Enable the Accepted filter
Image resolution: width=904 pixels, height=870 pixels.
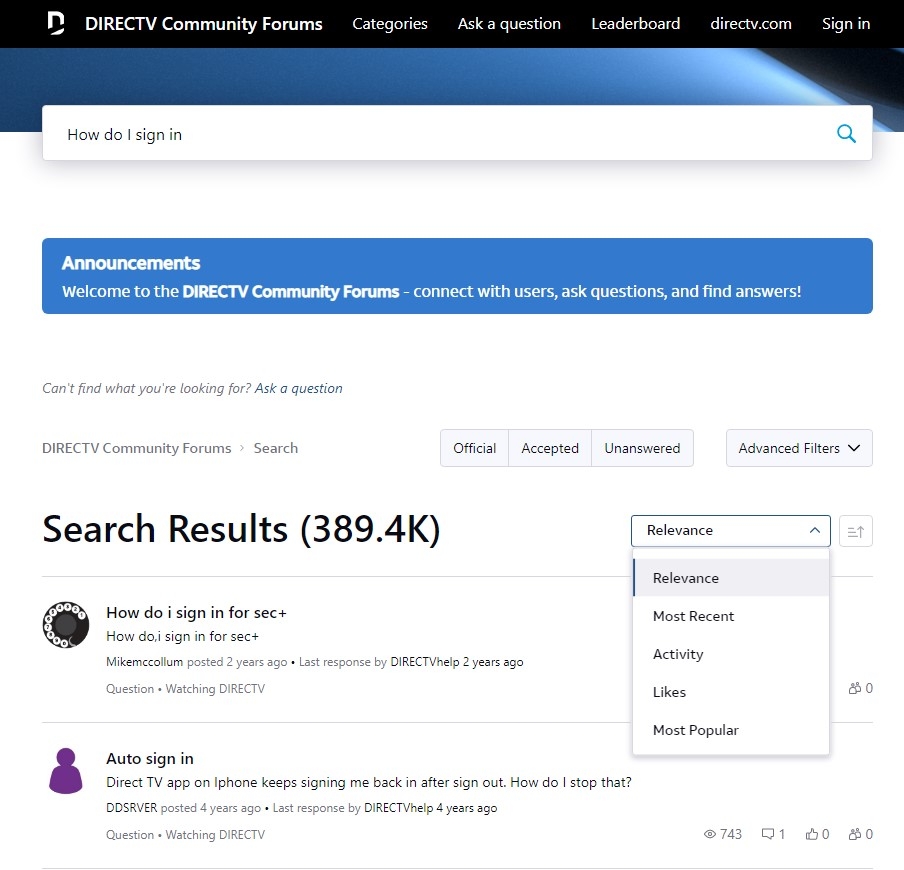(550, 448)
